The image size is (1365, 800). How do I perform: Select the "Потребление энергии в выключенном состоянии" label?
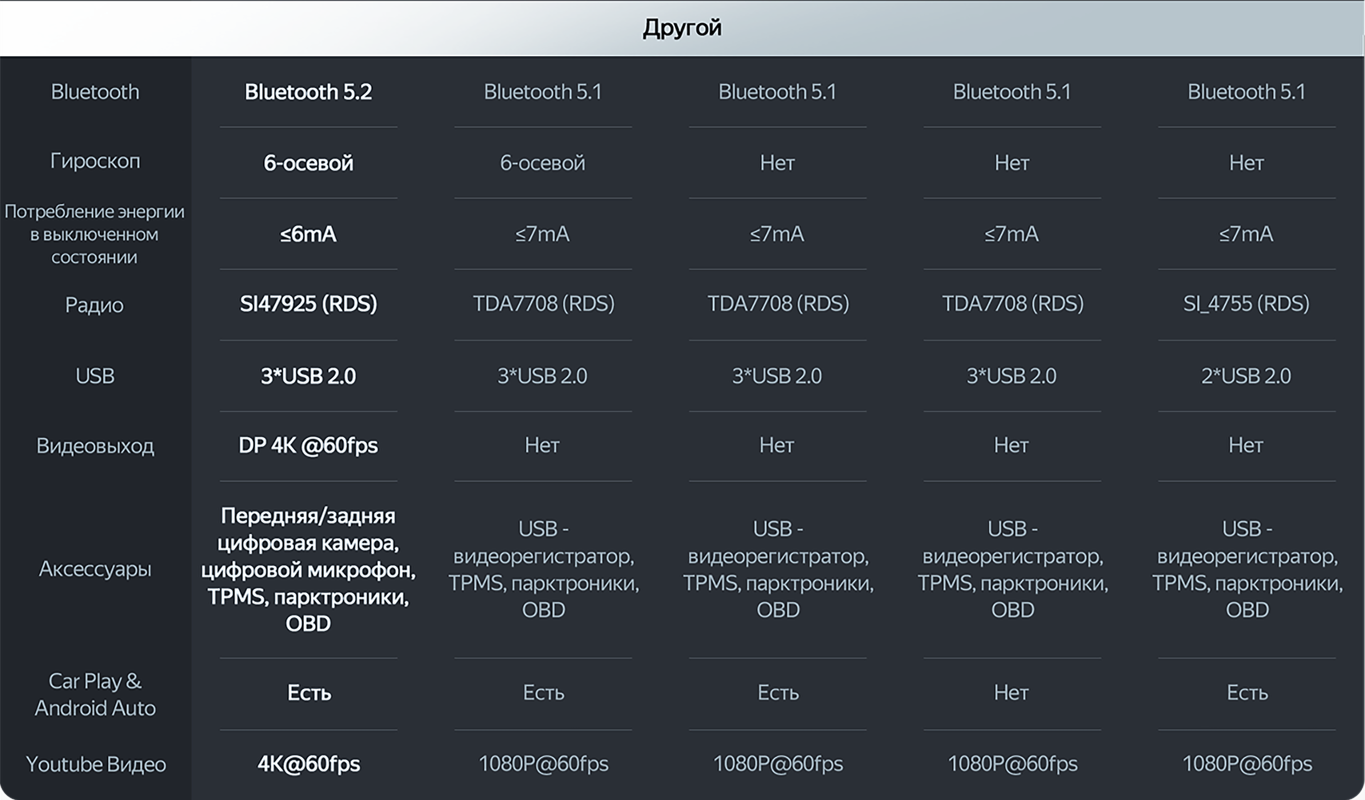[x=95, y=234]
